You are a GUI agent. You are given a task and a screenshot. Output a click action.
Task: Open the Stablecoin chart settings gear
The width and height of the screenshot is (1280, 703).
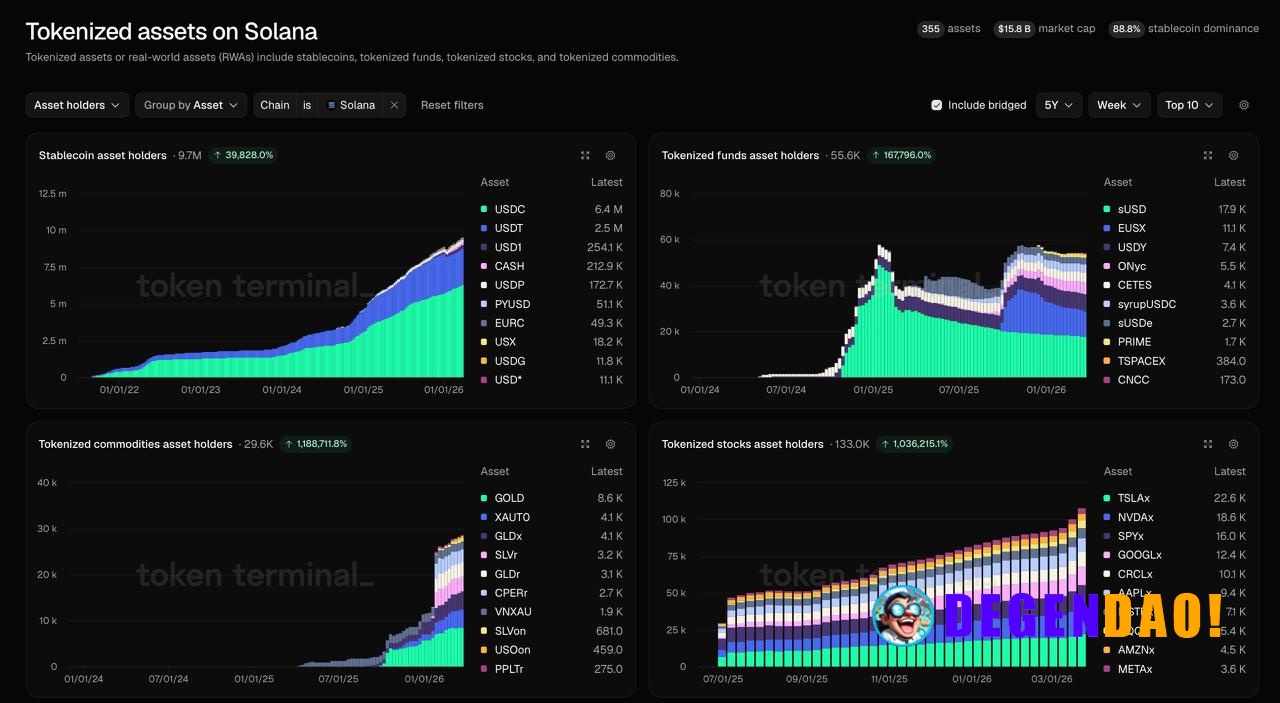click(610, 155)
